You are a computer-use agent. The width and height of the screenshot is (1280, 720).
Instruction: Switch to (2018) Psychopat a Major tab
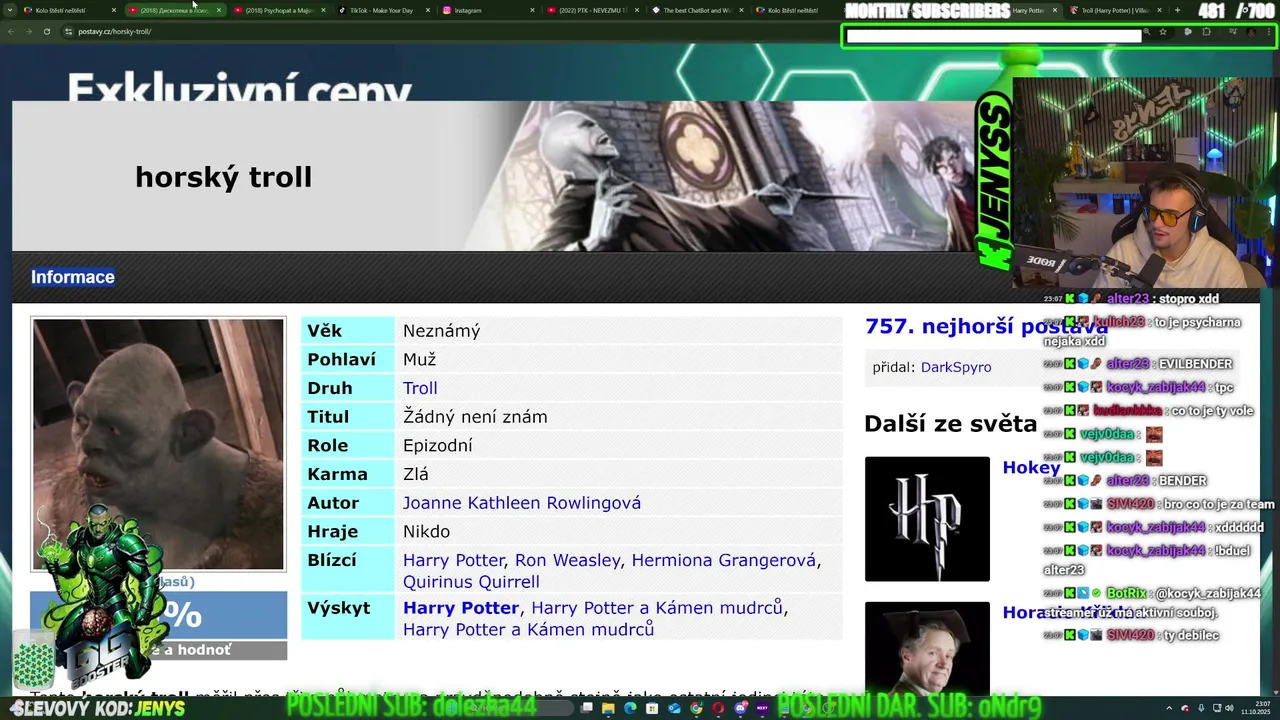pyautogui.click(x=280, y=10)
